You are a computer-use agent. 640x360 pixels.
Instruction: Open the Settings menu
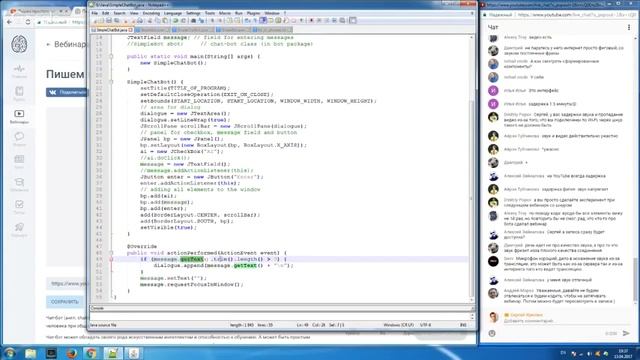click(x=193, y=13)
